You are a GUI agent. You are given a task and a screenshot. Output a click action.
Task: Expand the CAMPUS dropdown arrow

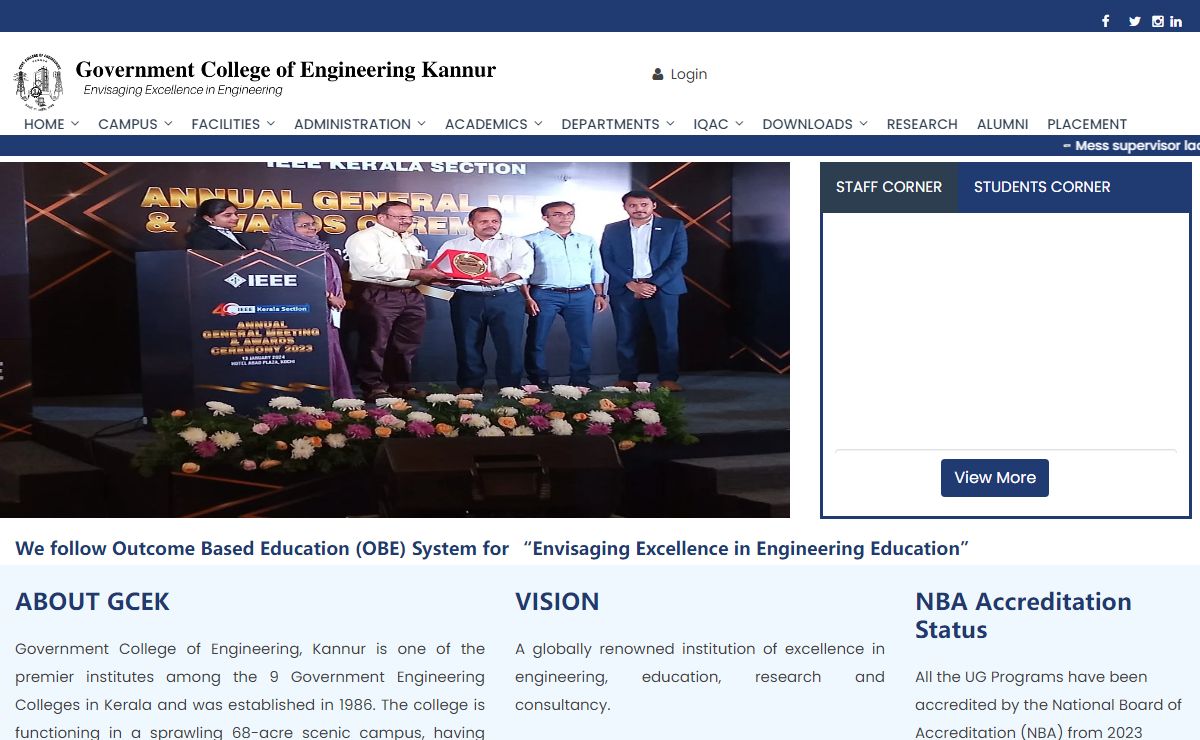tap(168, 124)
